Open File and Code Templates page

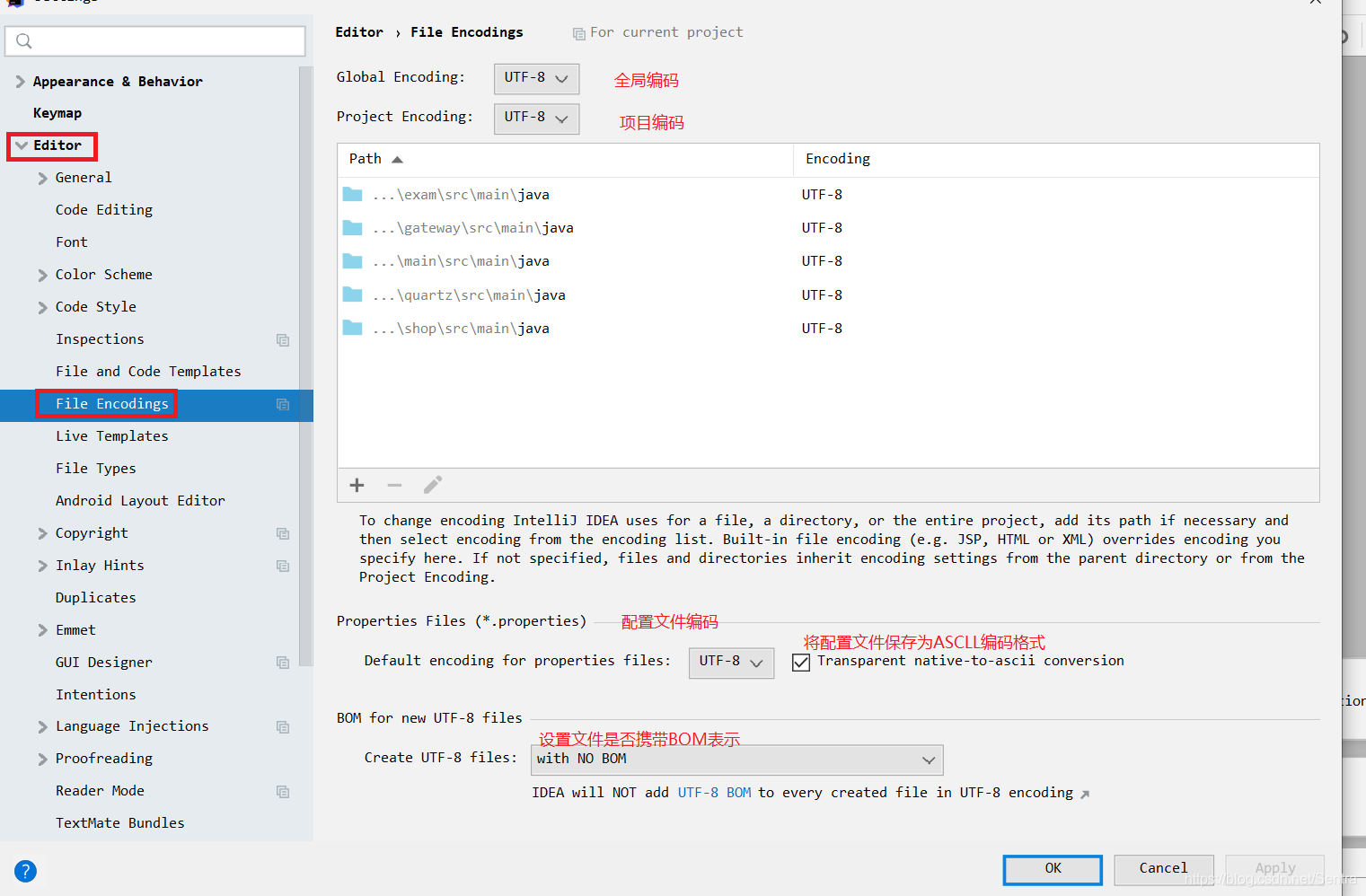pyautogui.click(x=148, y=372)
